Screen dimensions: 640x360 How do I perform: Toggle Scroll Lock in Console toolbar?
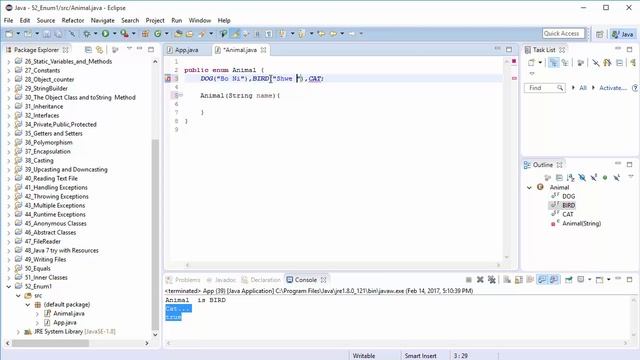click(x=519, y=280)
